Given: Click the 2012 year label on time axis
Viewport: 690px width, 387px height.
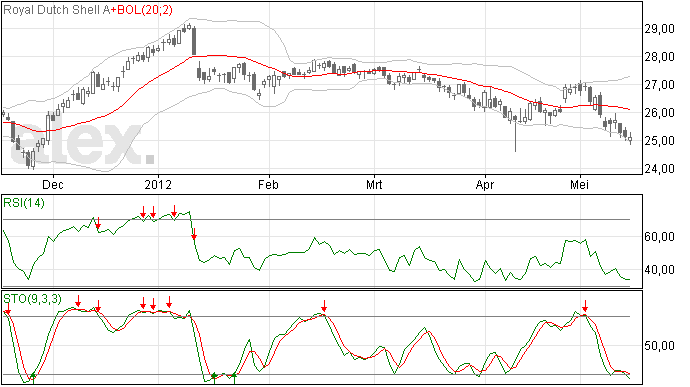Looking at the screenshot, I should 158,185.
